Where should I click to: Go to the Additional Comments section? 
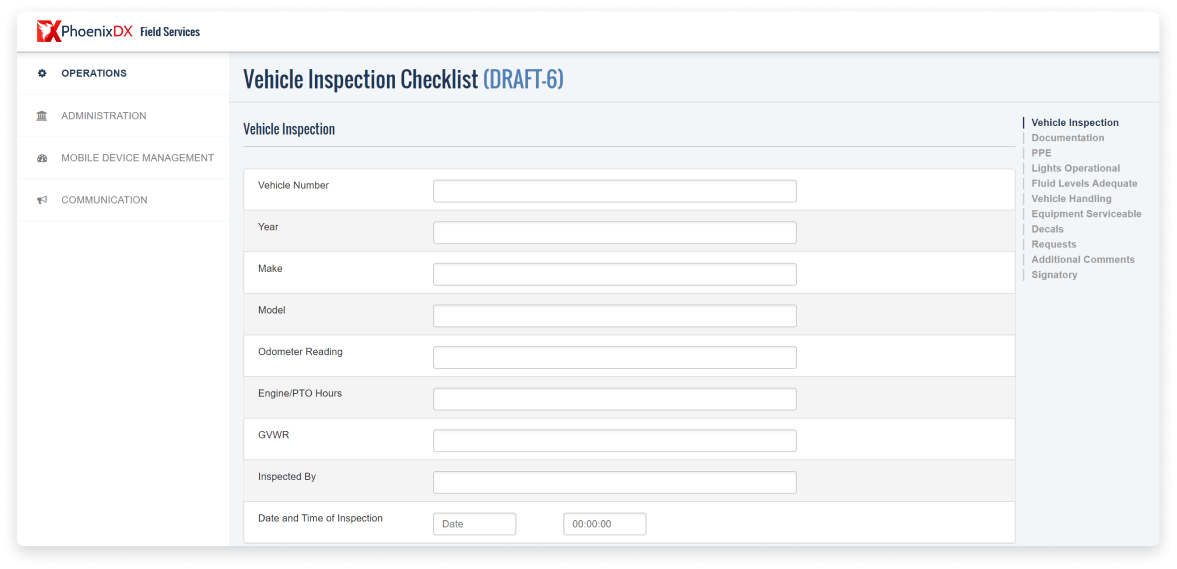[1082, 260]
